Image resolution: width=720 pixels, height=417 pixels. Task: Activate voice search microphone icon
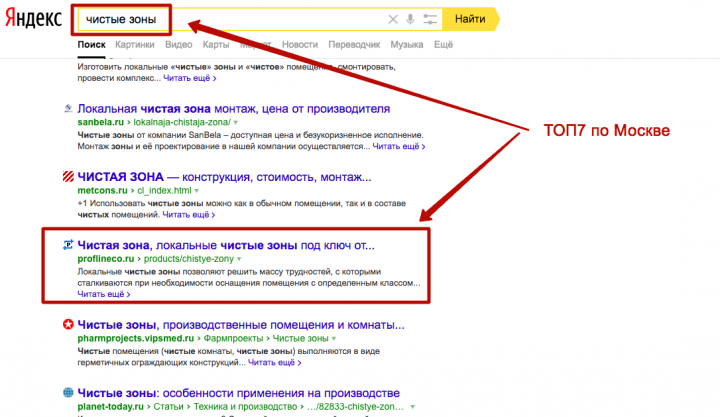(x=410, y=19)
